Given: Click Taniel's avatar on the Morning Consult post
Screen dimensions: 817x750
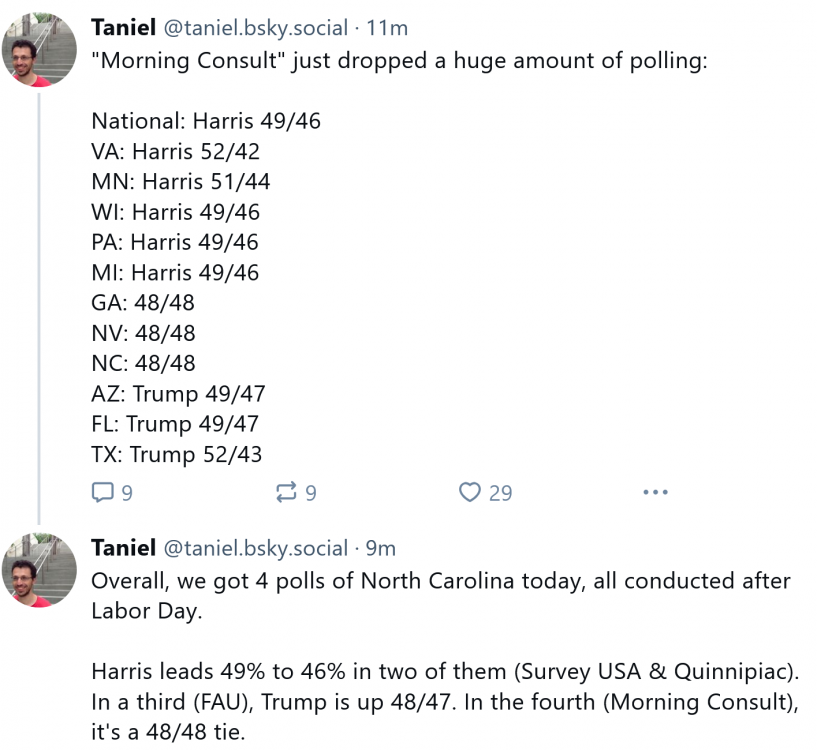Looking at the screenshot, I should point(39,50).
